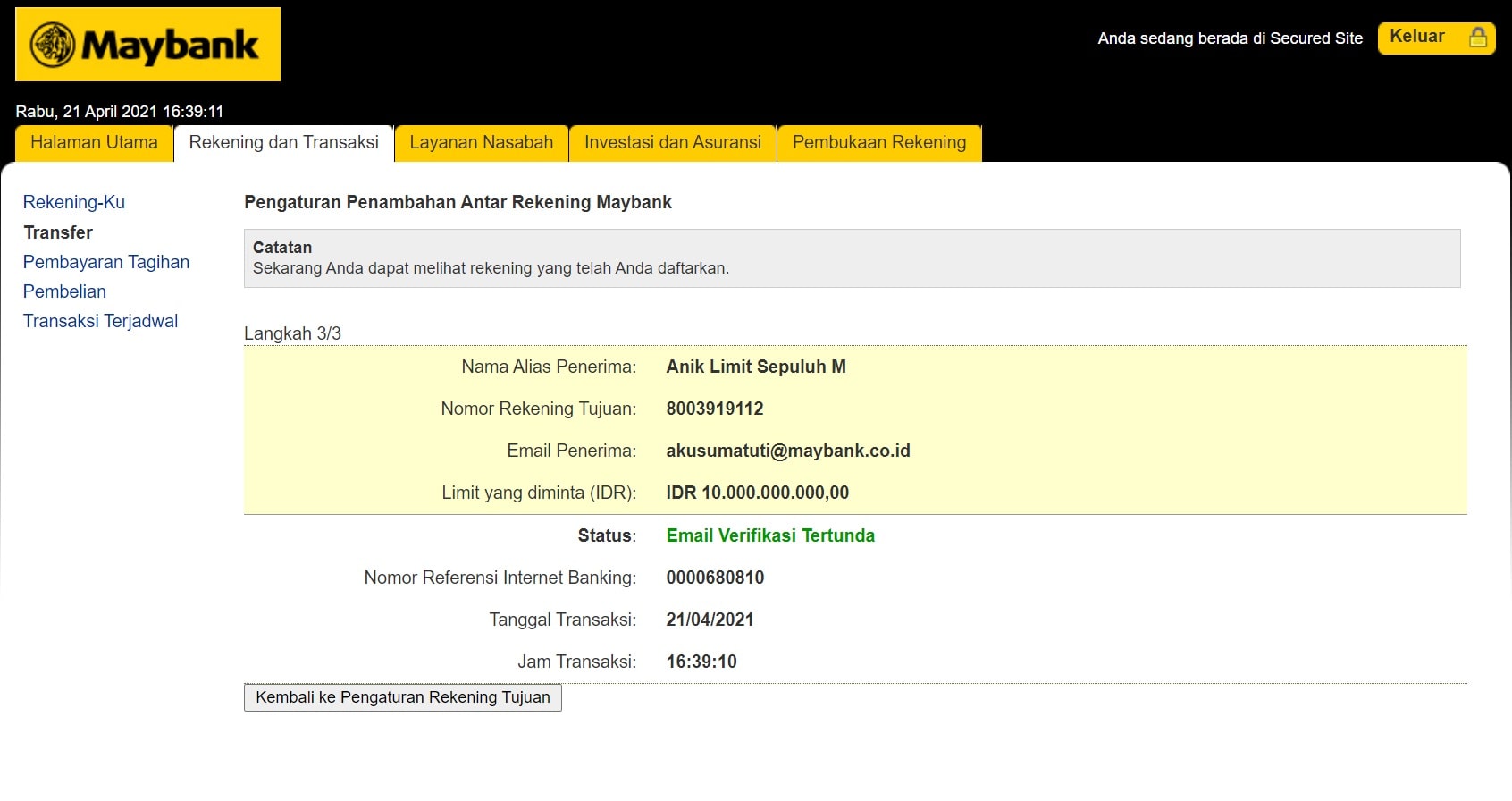Open the Halaman Utama tab
The image size is (1512, 801).
[x=94, y=143]
